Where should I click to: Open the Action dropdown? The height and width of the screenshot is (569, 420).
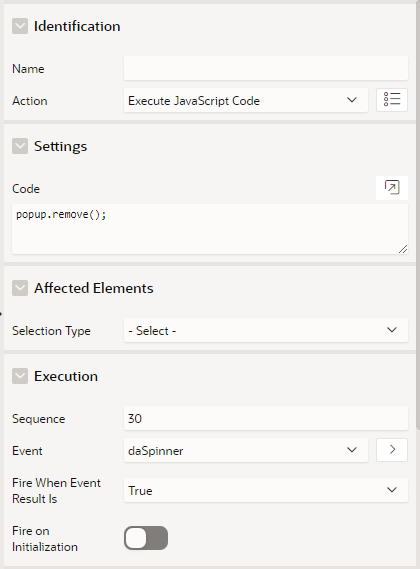[246, 100]
